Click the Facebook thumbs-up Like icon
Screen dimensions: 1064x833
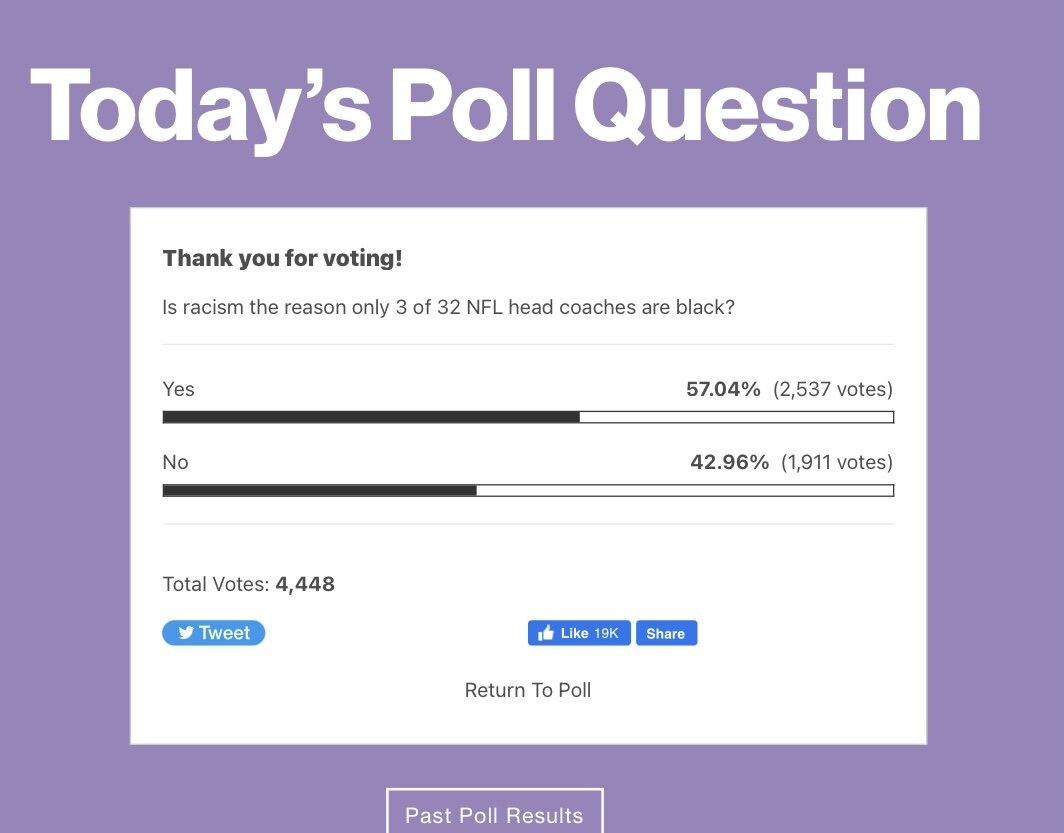coord(546,633)
